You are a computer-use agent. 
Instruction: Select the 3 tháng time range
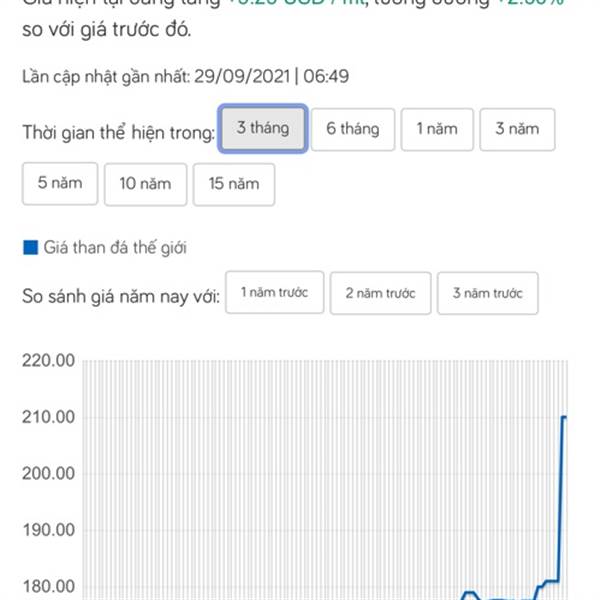(x=263, y=129)
